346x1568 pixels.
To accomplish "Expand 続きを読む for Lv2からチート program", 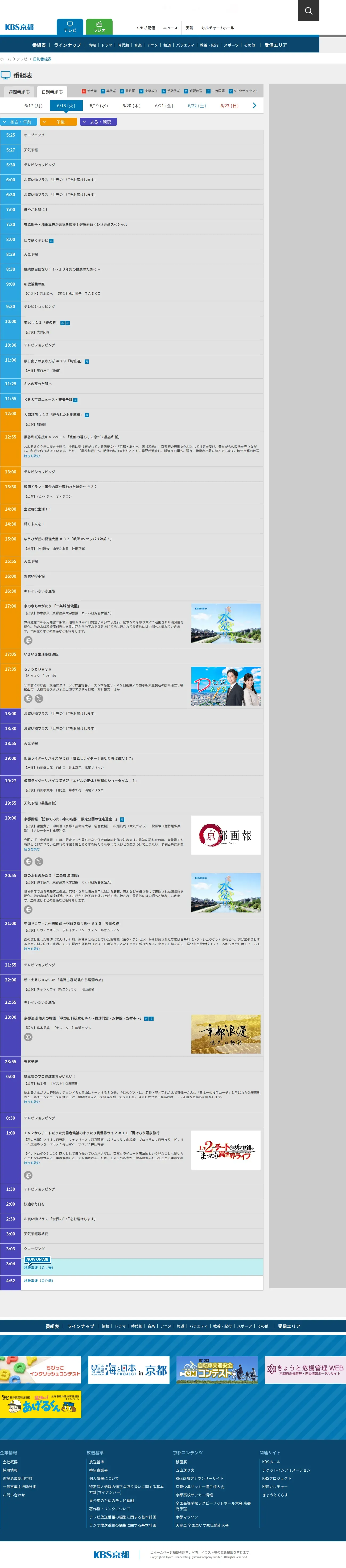I will pyautogui.click(x=32, y=1162).
